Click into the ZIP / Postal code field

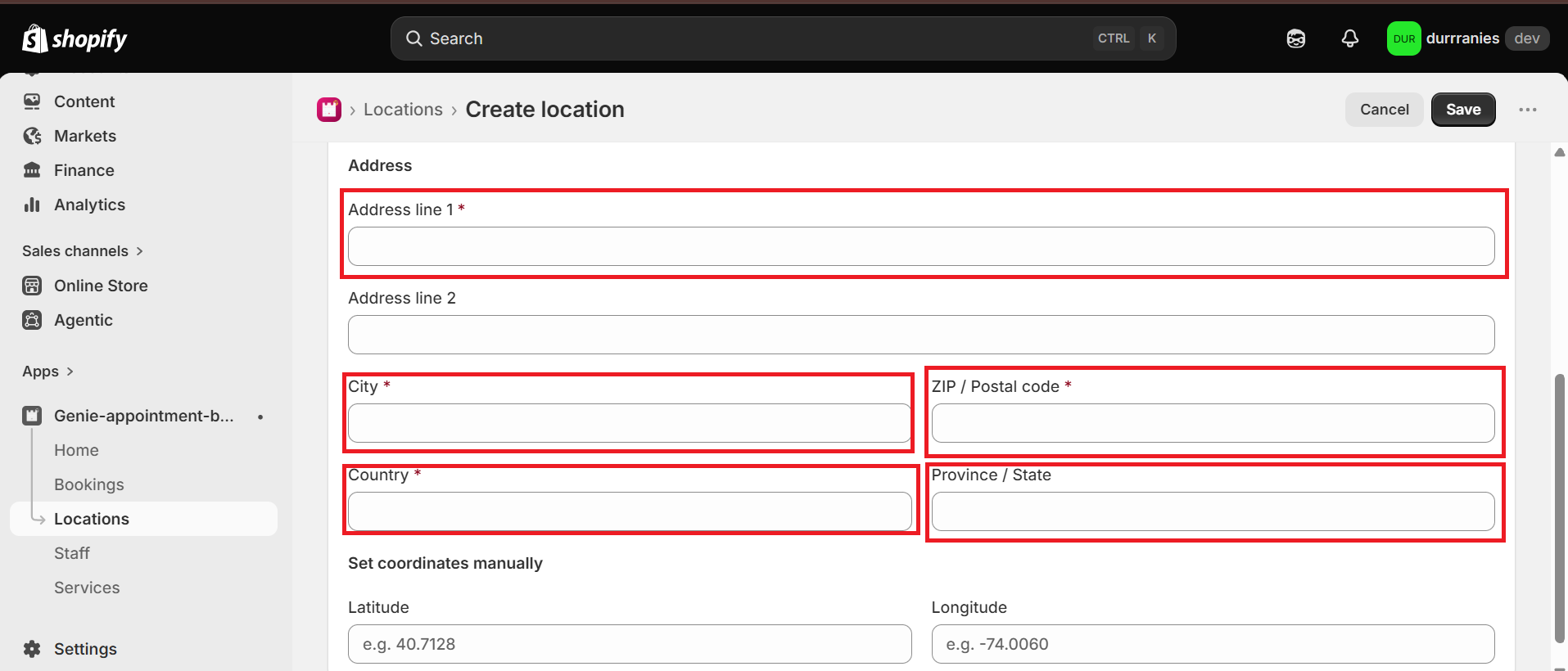[x=1213, y=423]
